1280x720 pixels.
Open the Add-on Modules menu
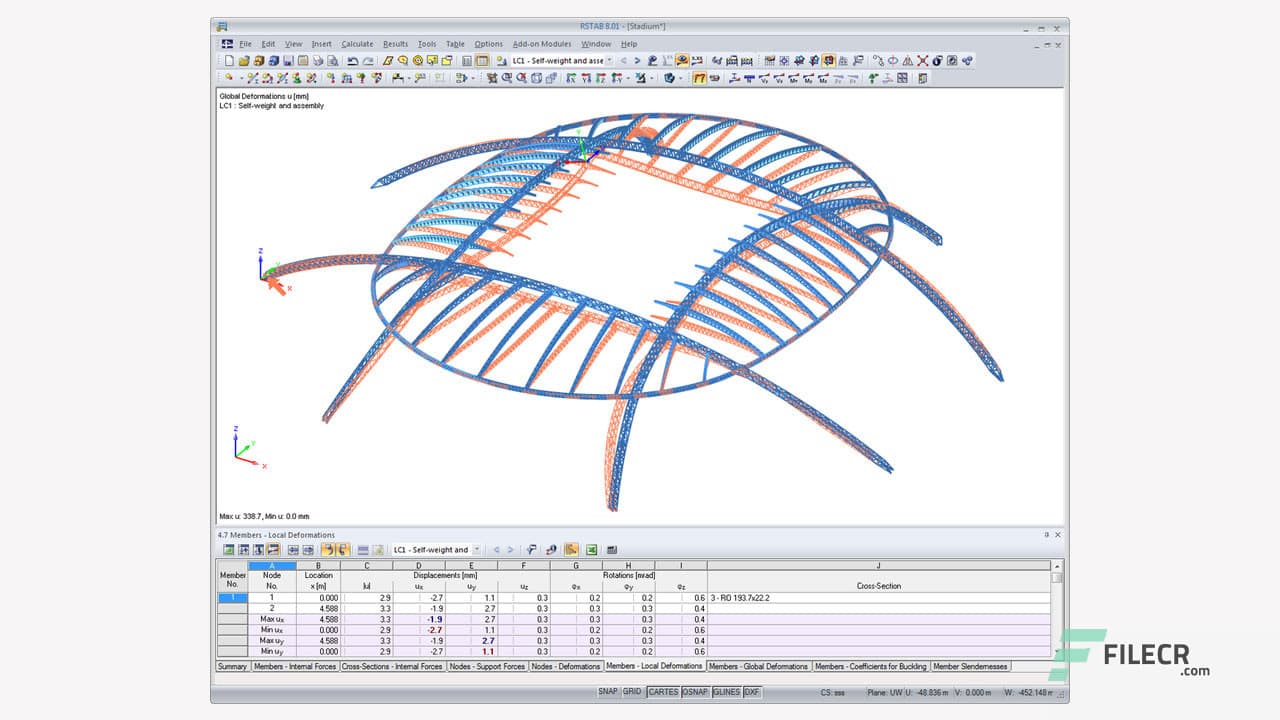pyautogui.click(x=541, y=44)
